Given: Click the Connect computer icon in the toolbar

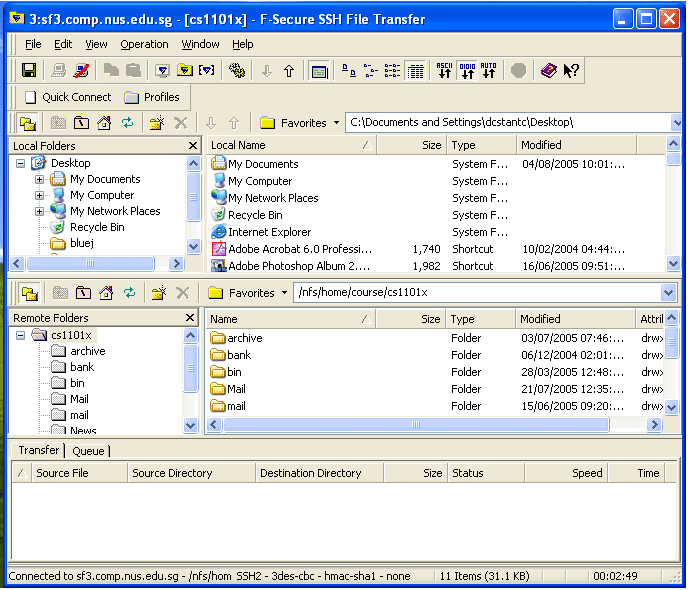Looking at the screenshot, I should click(x=59, y=71).
